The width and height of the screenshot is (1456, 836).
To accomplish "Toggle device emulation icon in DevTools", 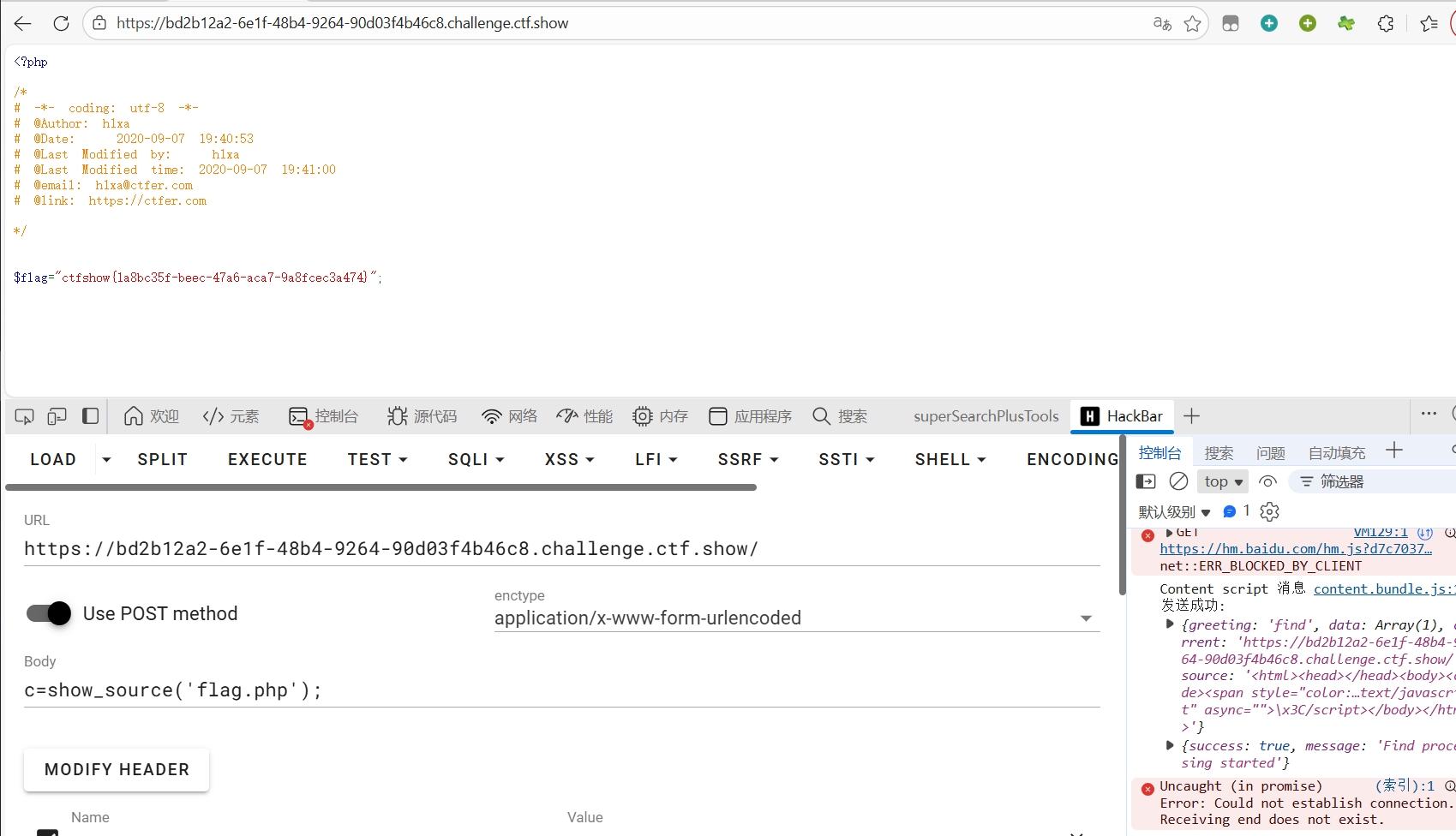I will pyautogui.click(x=57, y=416).
